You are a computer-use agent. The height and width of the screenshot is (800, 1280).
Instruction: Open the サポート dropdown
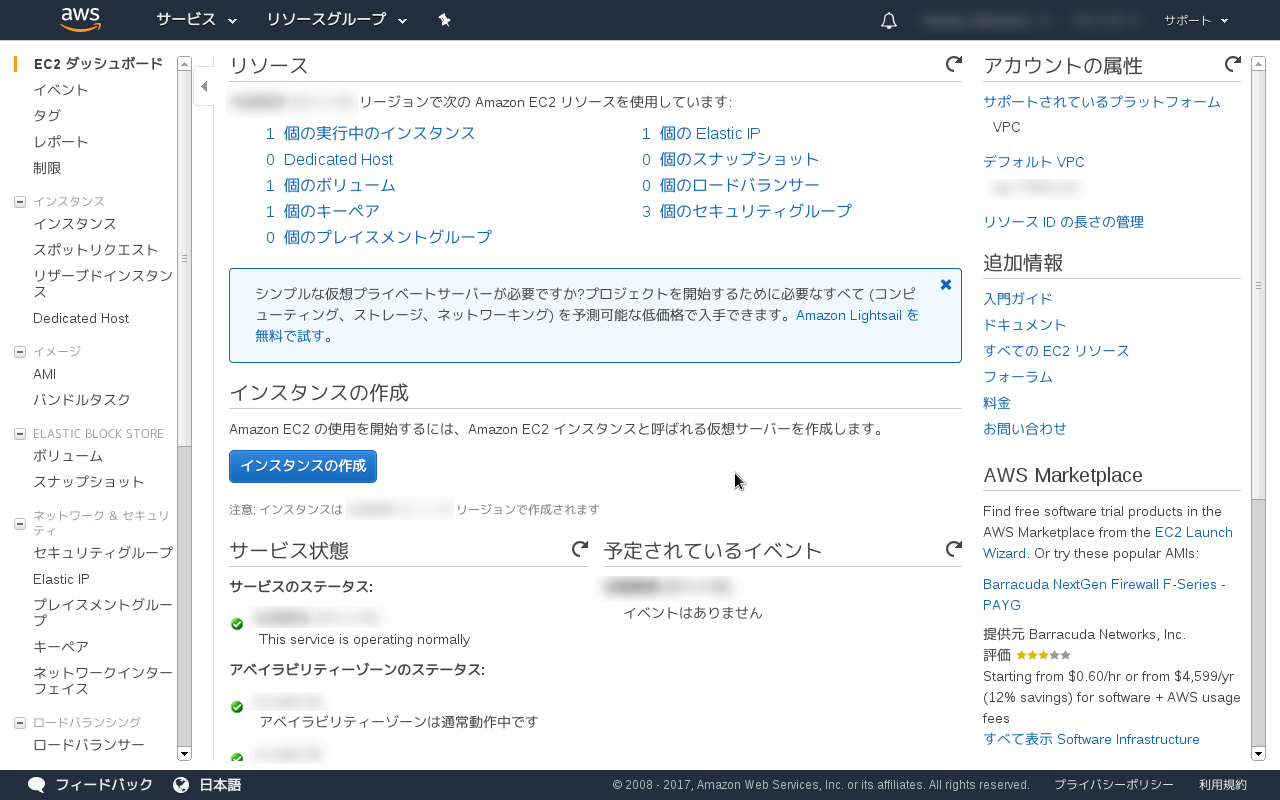tap(1196, 20)
